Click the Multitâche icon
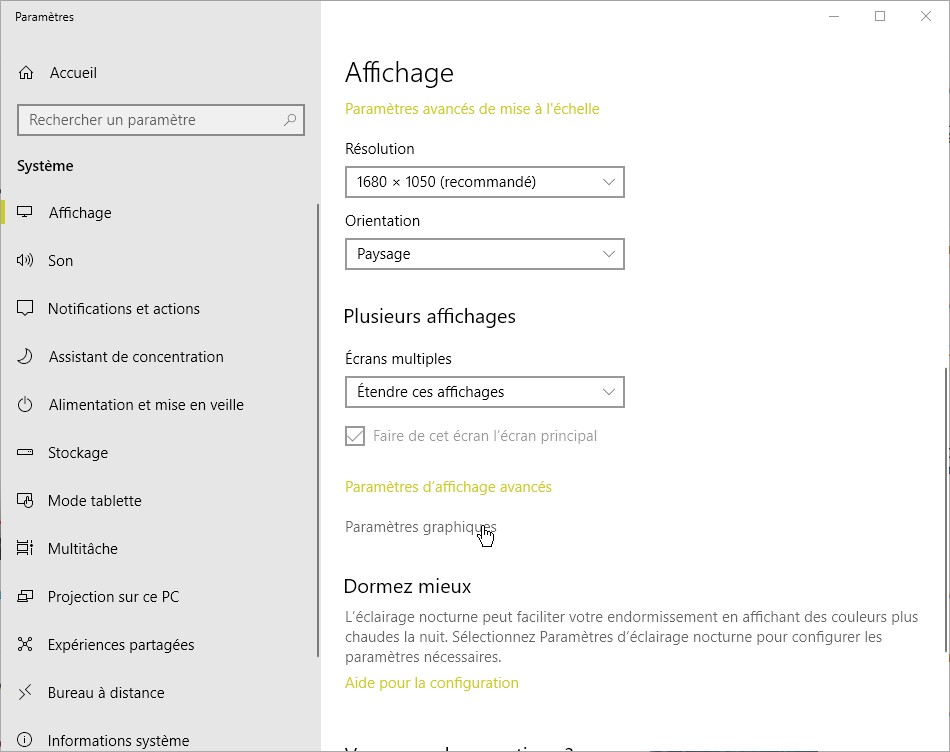The height and width of the screenshot is (752, 950). click(26, 549)
